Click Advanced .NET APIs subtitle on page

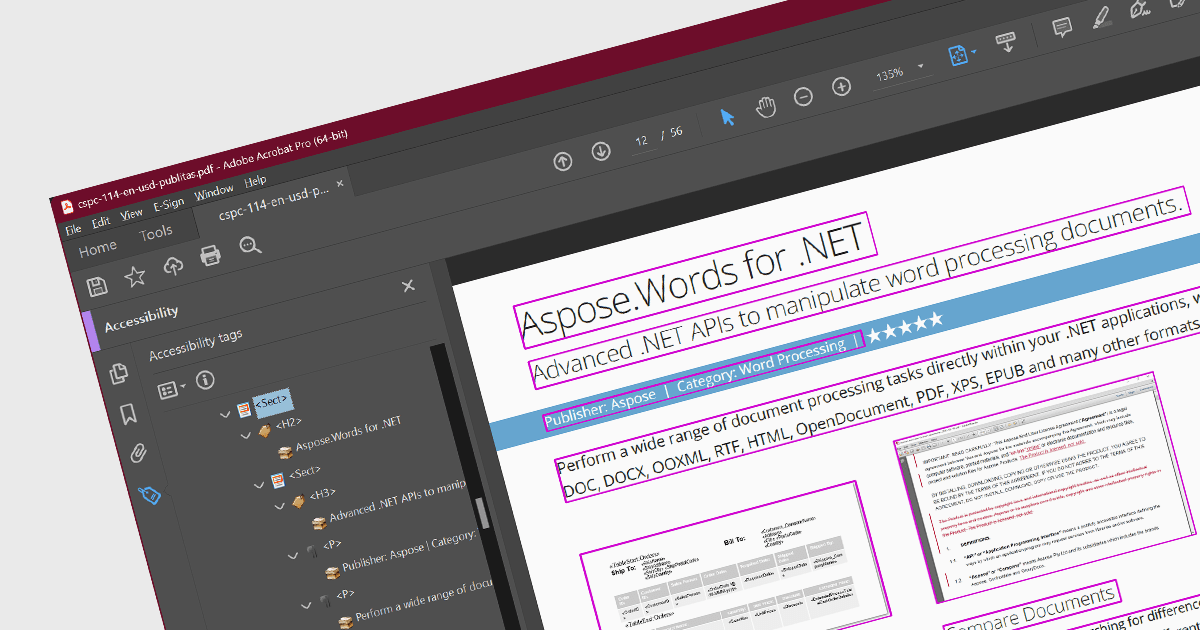coord(858,289)
